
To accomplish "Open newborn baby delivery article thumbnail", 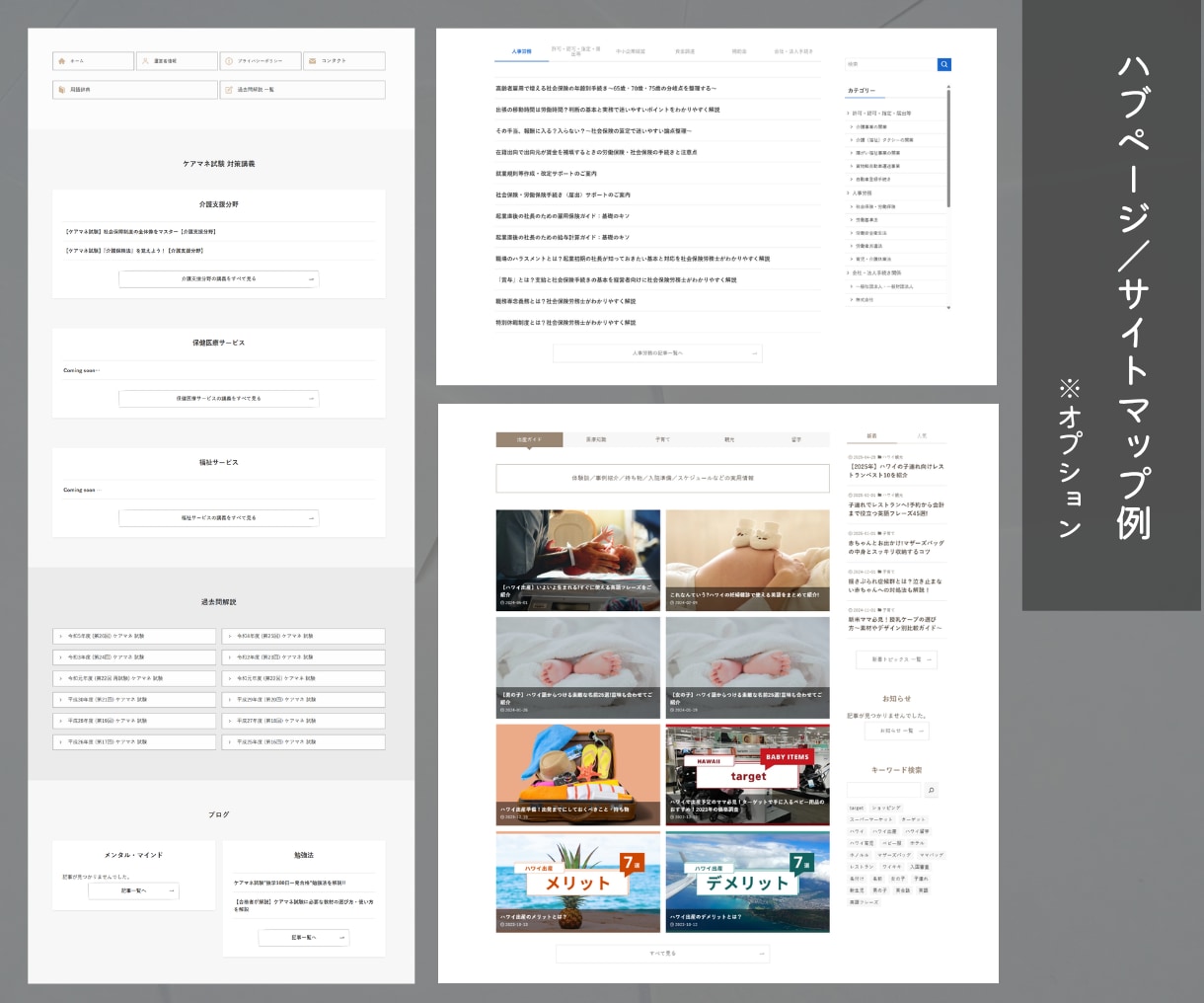I will [x=578, y=561].
